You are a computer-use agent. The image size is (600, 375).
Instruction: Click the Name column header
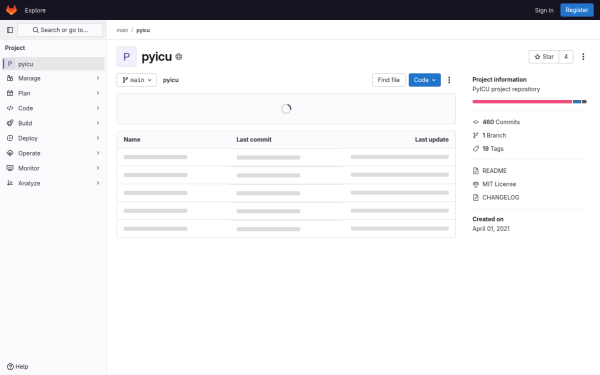point(132,140)
